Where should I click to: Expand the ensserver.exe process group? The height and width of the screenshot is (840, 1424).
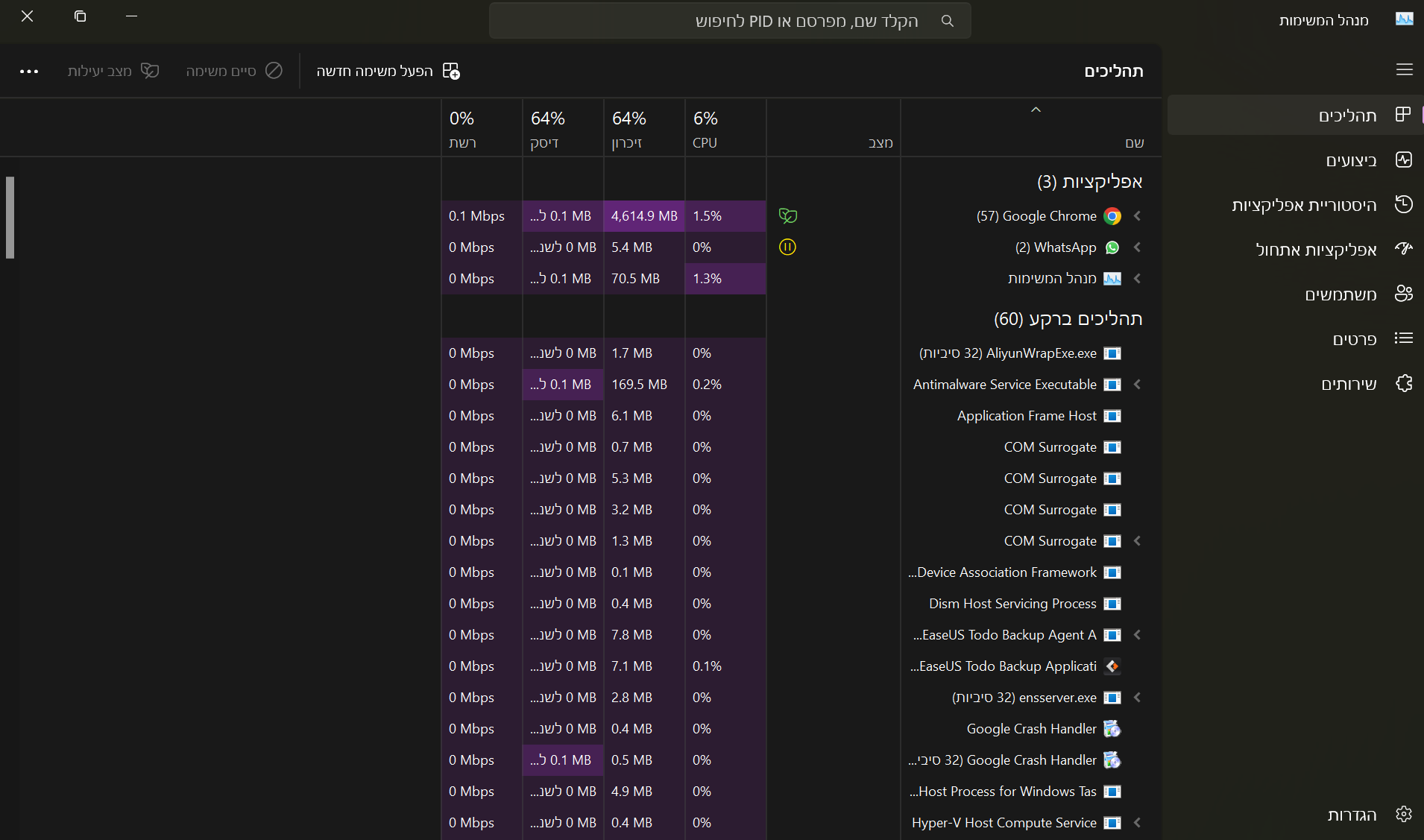coord(1137,698)
